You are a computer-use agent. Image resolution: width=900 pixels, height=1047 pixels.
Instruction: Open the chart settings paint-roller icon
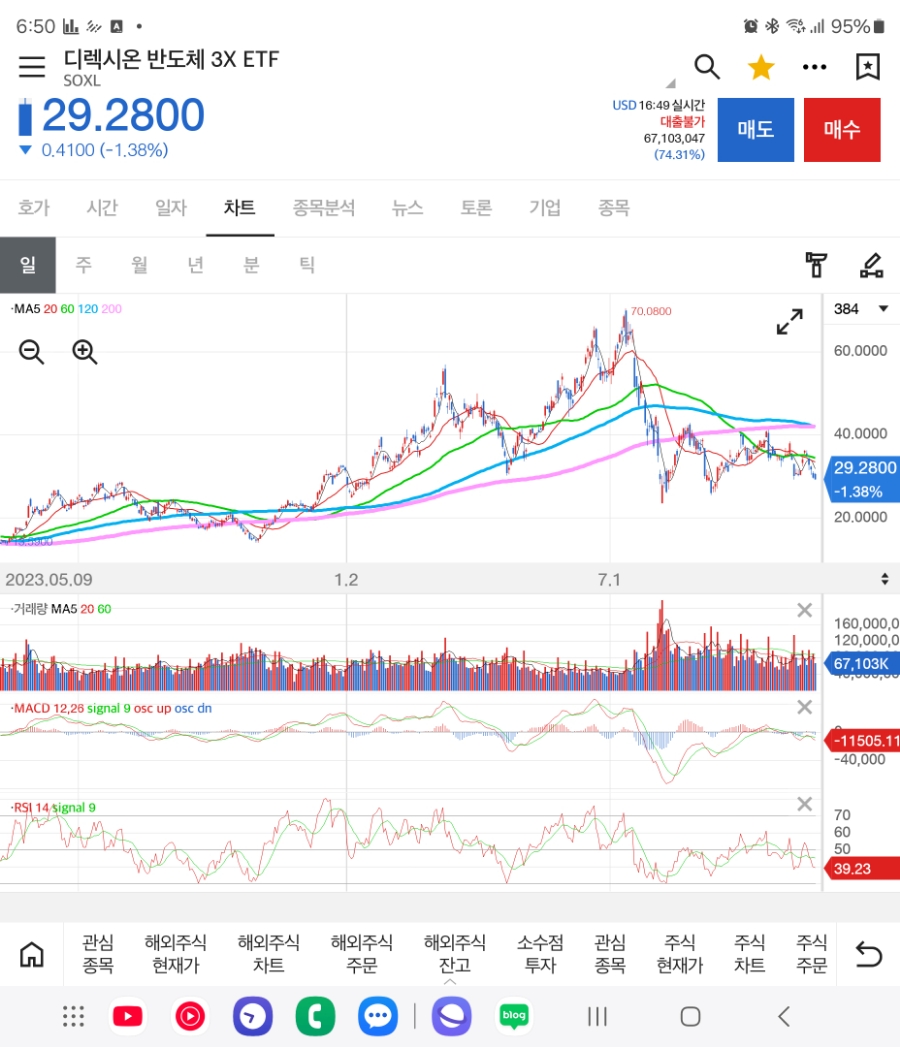[816, 265]
